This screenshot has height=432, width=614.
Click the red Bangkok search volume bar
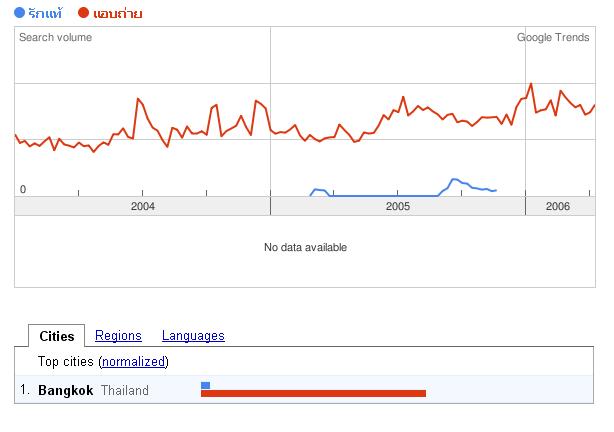click(x=313, y=393)
